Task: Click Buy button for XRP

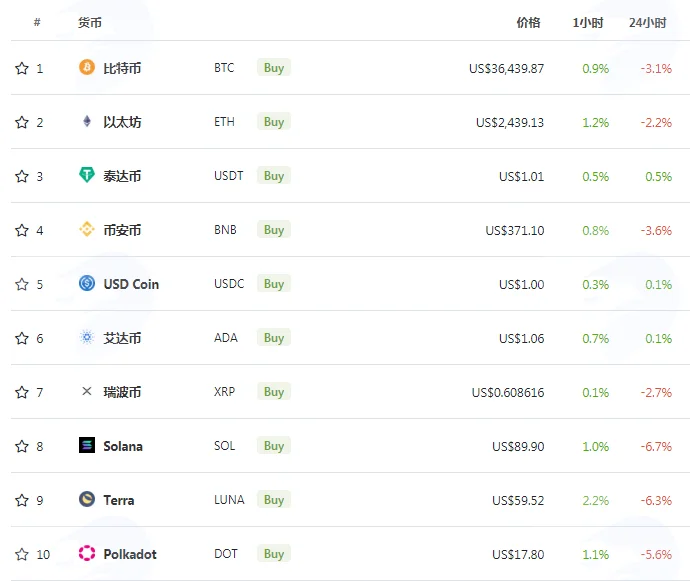Action: [274, 392]
